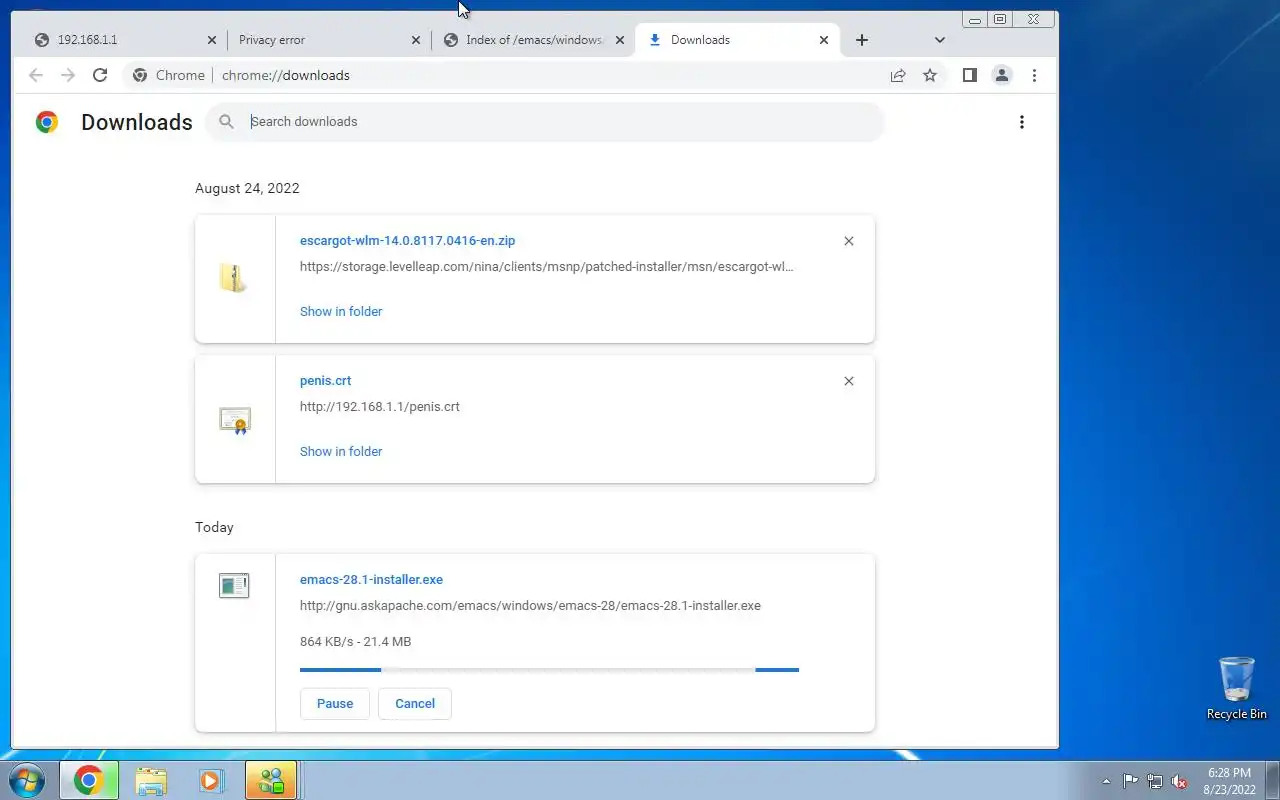
Task: Toggle the browser side panel
Action: tap(969, 75)
